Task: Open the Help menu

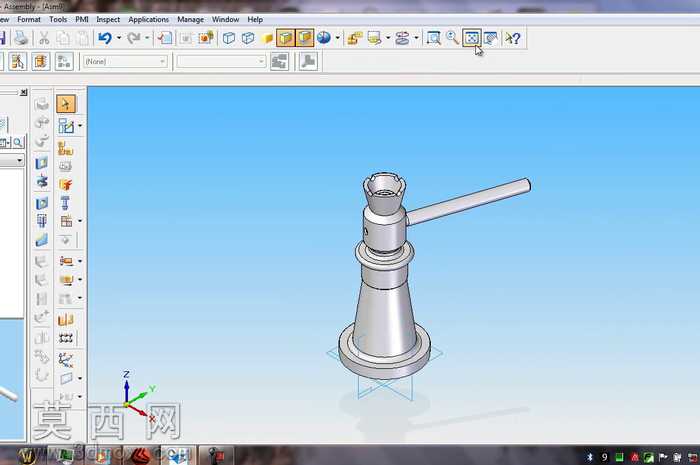Action: click(x=255, y=20)
